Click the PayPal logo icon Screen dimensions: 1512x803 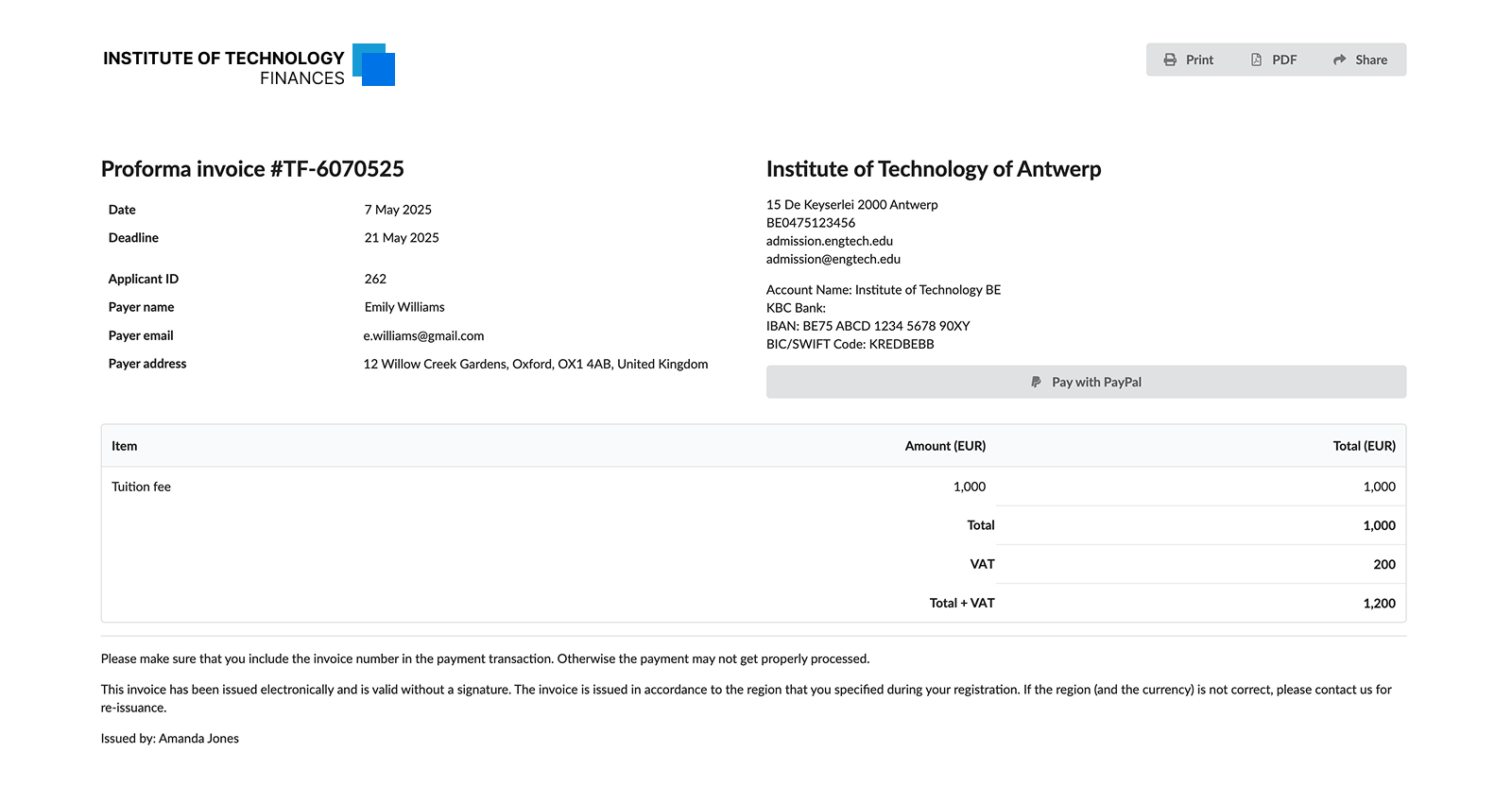point(1036,382)
